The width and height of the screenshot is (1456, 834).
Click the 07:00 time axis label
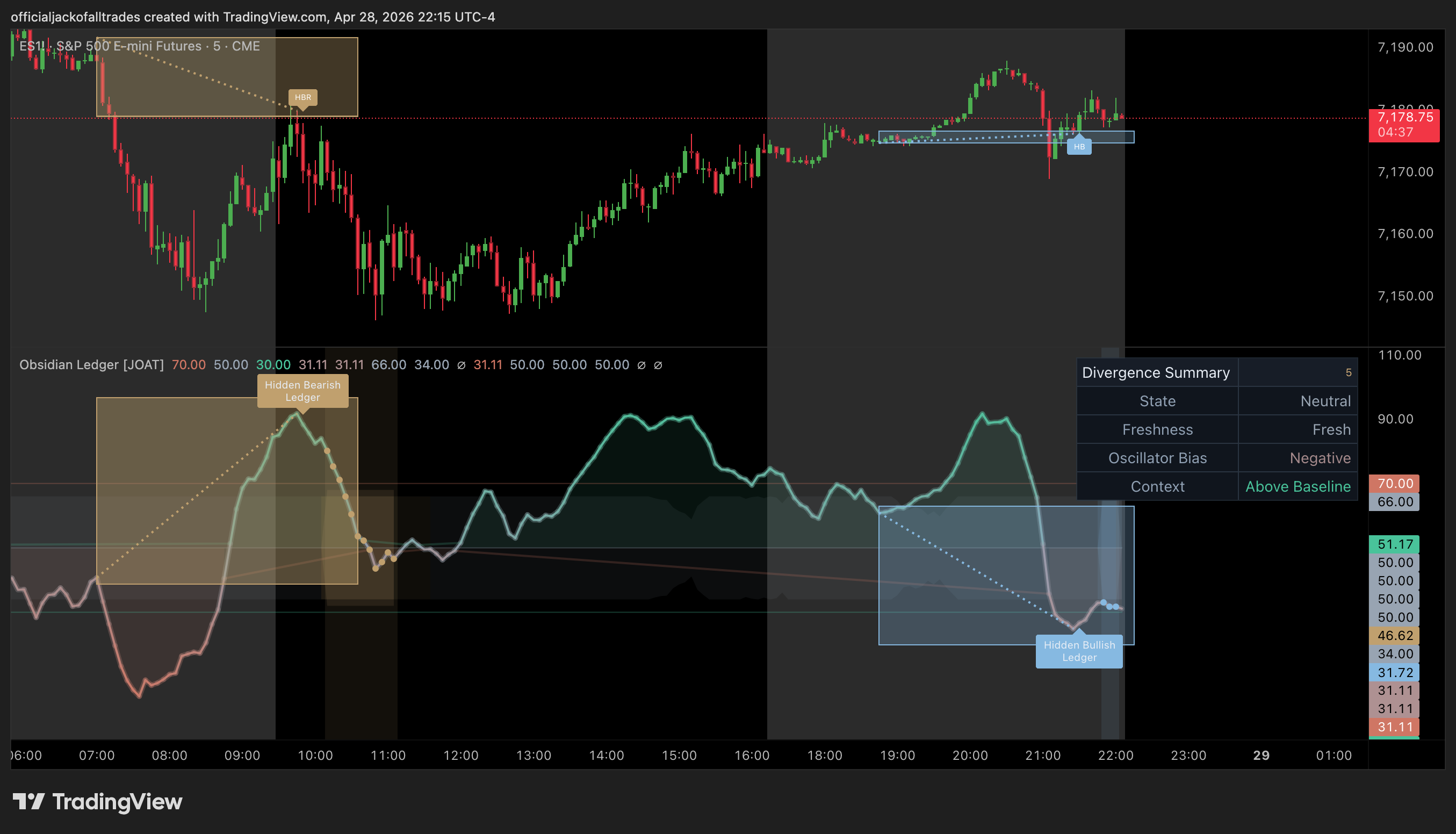[97, 756]
